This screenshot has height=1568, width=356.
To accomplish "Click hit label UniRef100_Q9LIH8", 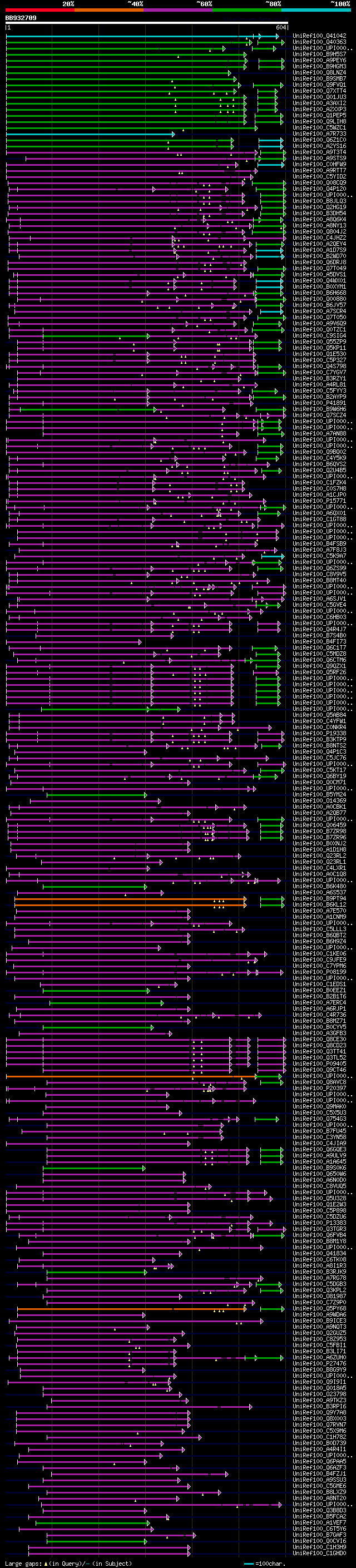I will coord(319,121).
